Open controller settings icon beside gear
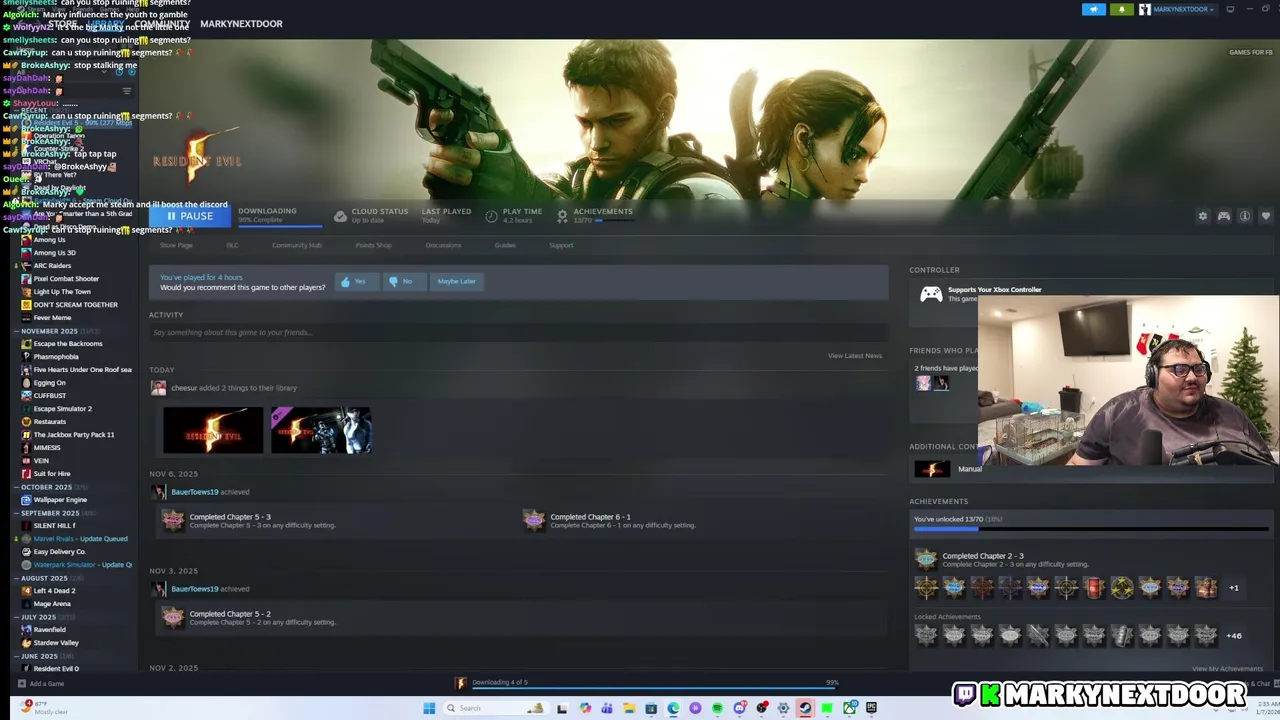 pos(1224,216)
